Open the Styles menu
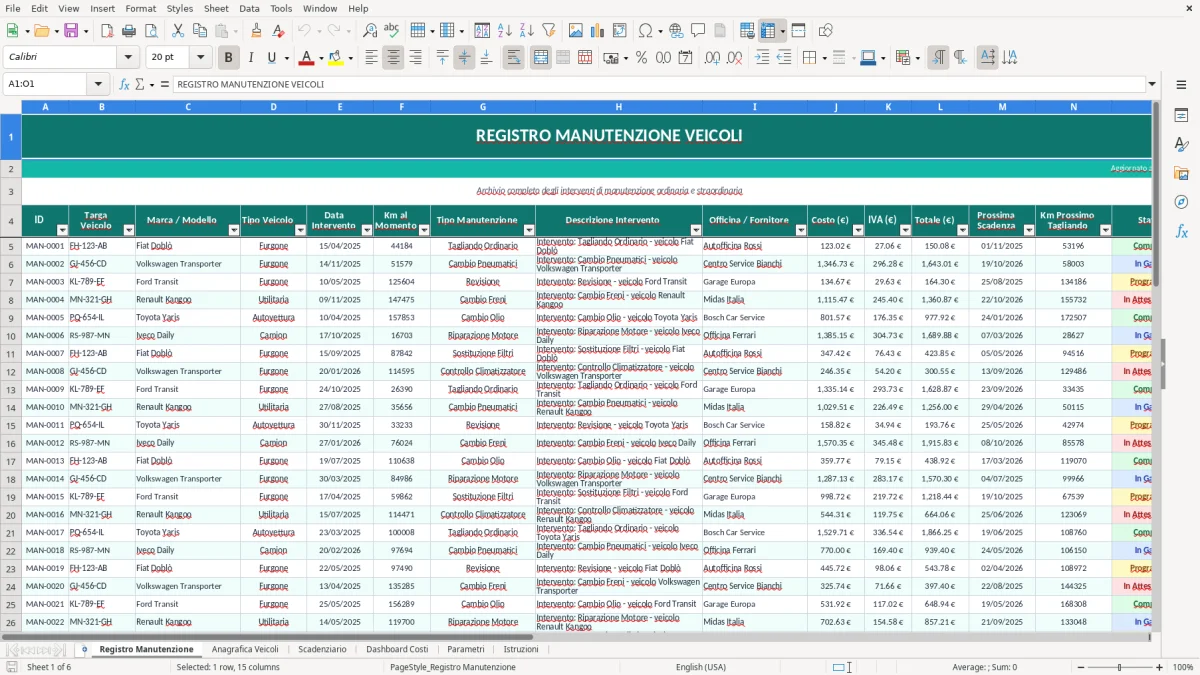This screenshot has width=1200, height=675. [180, 8]
